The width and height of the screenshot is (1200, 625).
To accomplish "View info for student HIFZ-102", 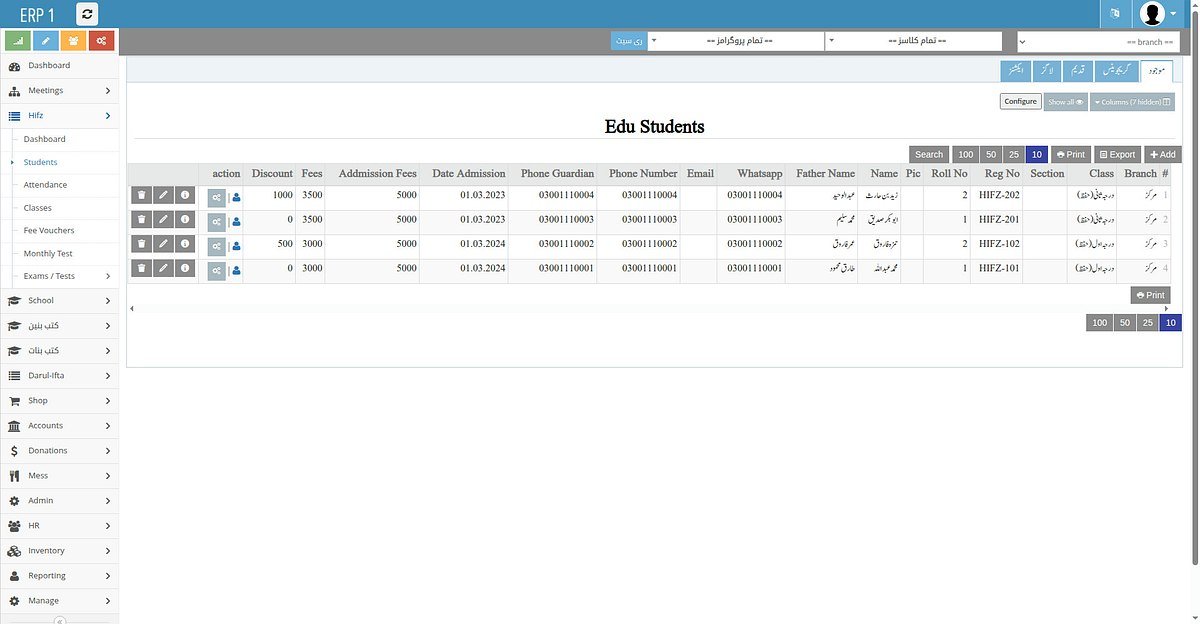I will click(x=185, y=243).
